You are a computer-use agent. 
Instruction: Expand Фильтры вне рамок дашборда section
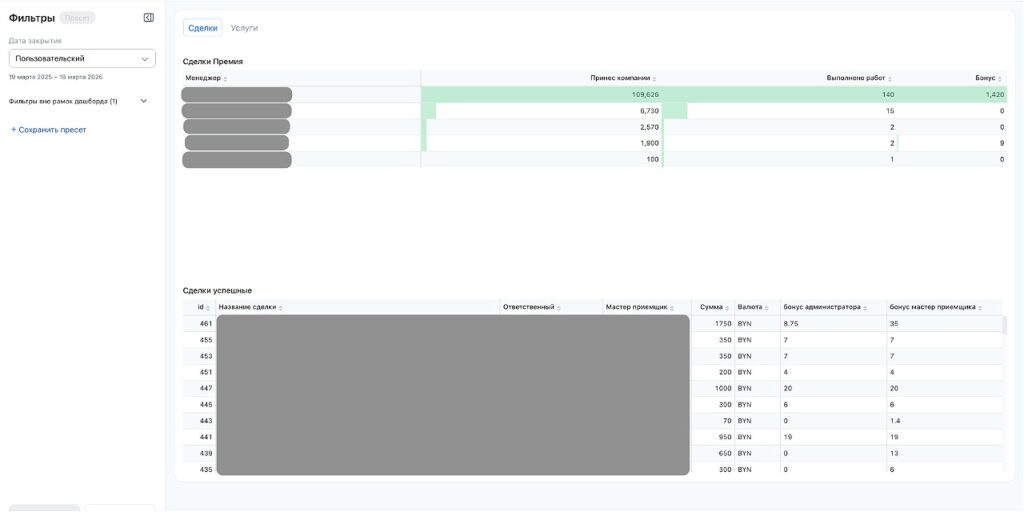143,101
